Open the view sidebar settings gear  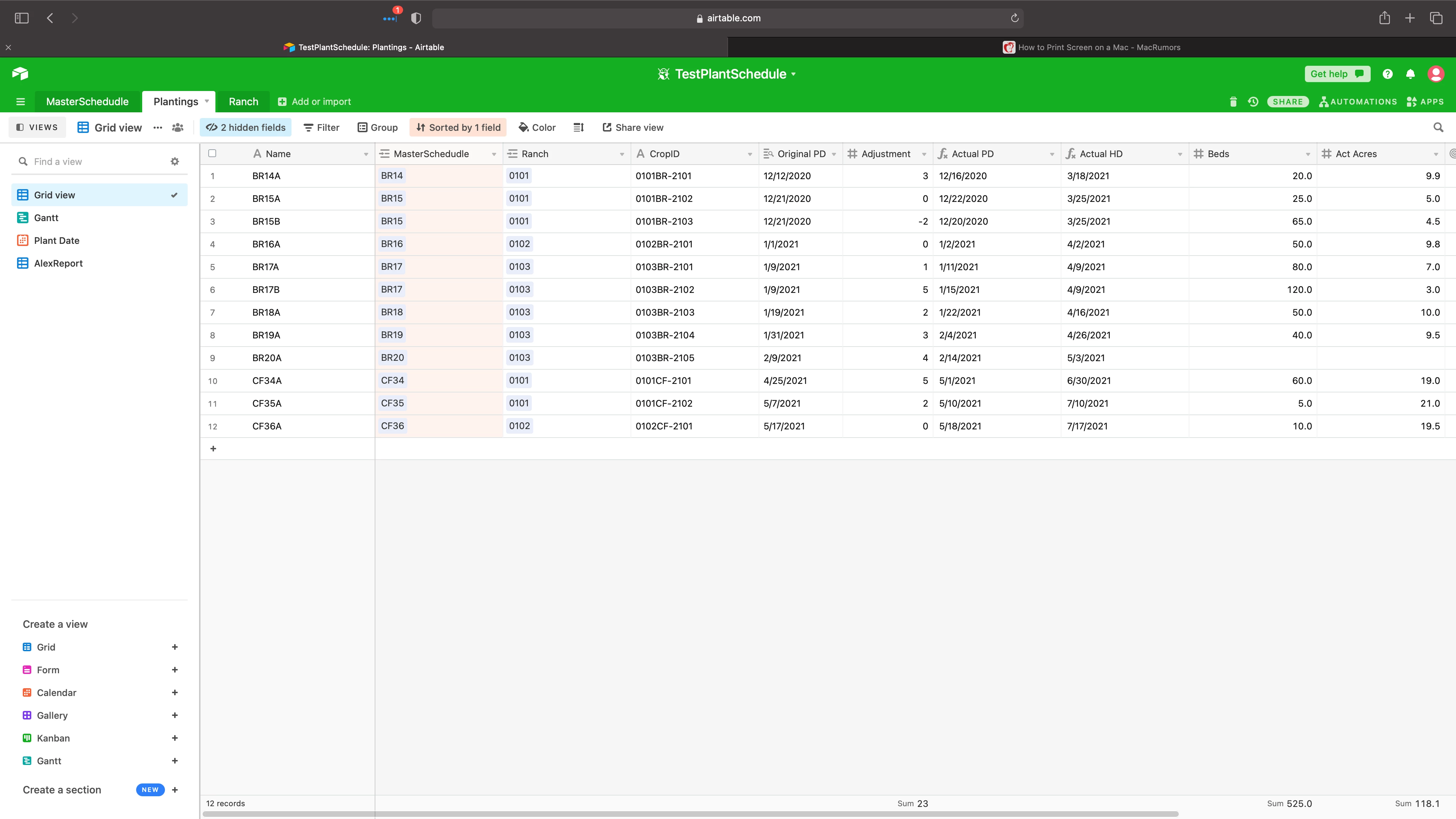[x=175, y=162]
